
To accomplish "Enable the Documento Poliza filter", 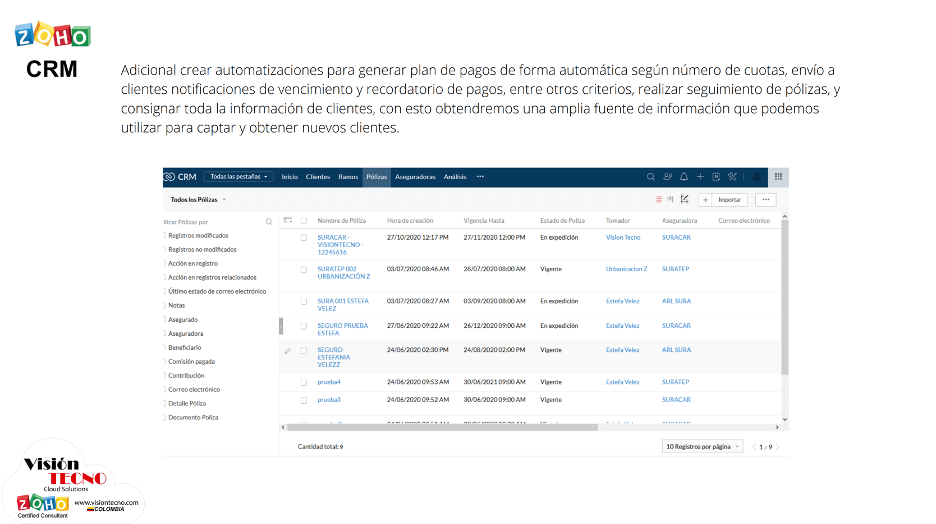I will (x=165, y=417).
